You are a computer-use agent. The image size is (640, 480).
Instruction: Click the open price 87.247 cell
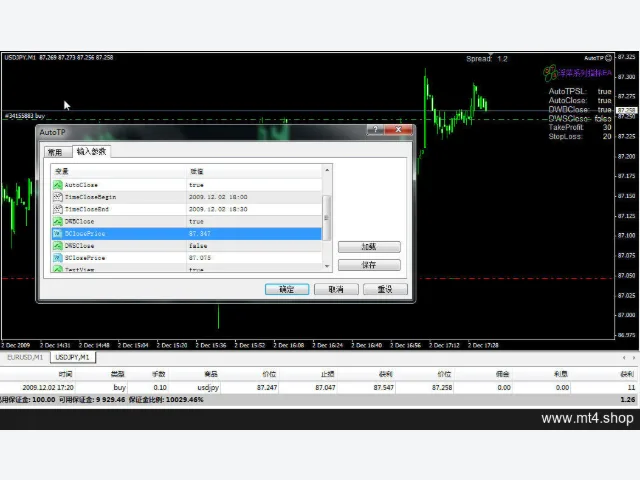[267, 387]
